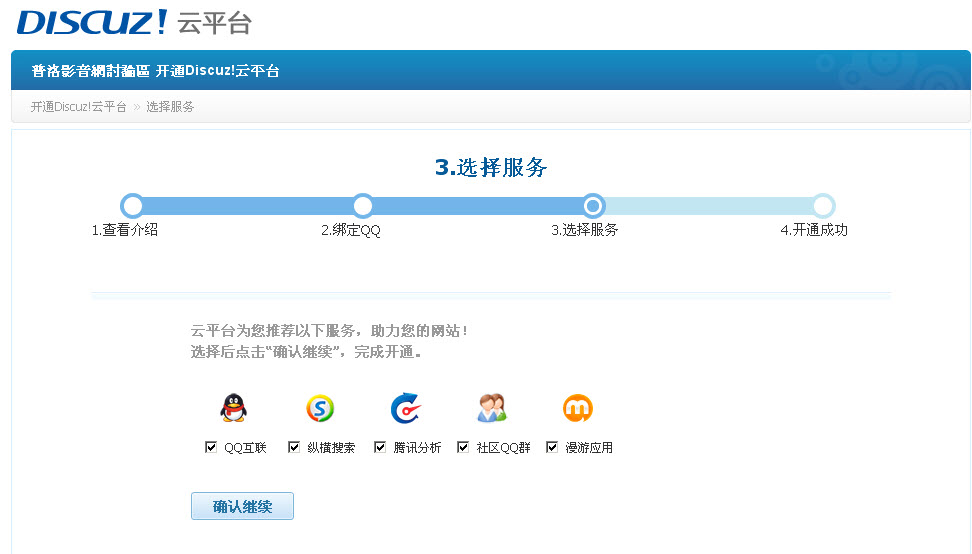
Task: Click the 腾讯分析 label text
Action: point(417,447)
